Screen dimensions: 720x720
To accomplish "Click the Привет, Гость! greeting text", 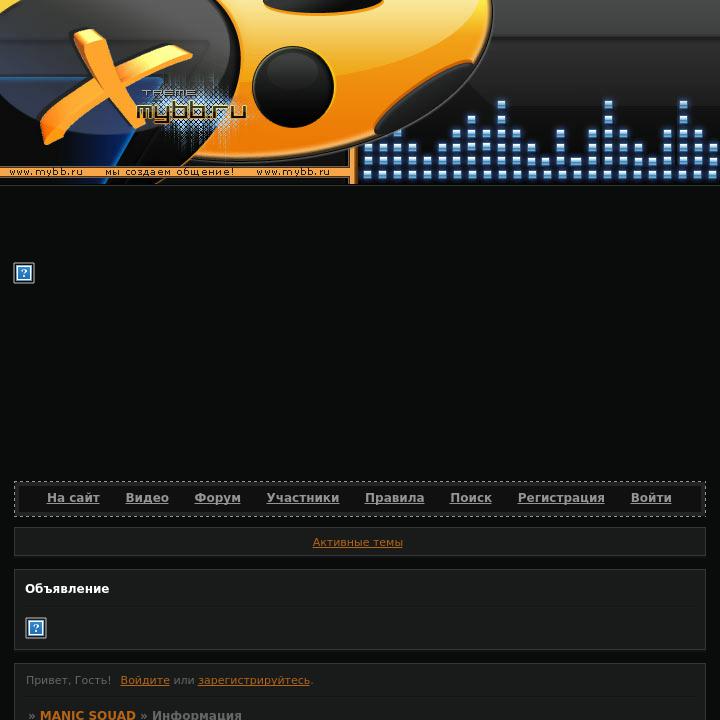I will click(x=68, y=680).
